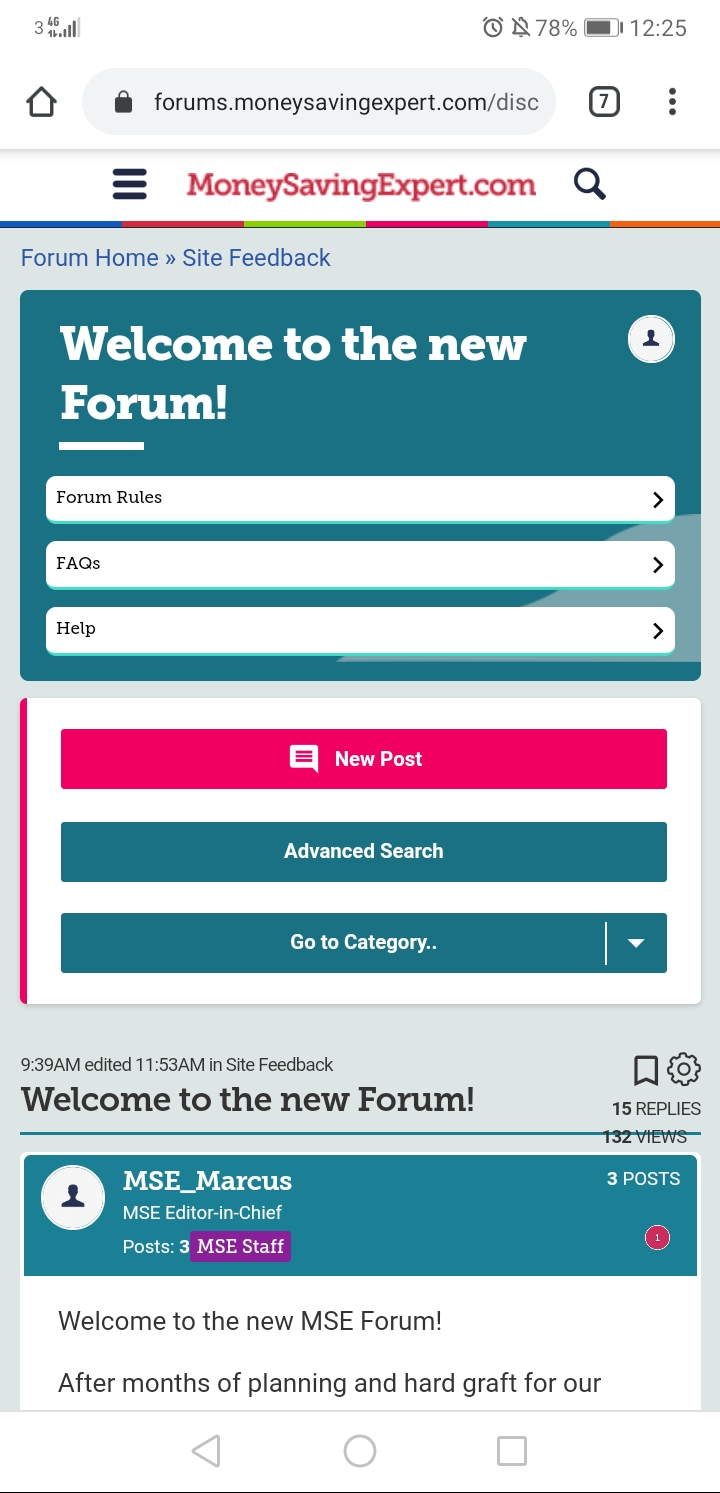Go to browser home icon
This screenshot has height=1493, width=720.
tap(41, 102)
